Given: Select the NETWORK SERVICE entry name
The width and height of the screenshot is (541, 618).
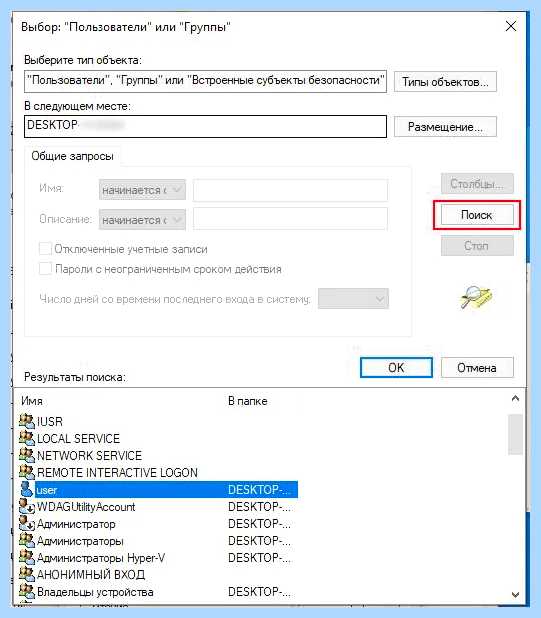Looking at the screenshot, I should (x=89, y=455).
